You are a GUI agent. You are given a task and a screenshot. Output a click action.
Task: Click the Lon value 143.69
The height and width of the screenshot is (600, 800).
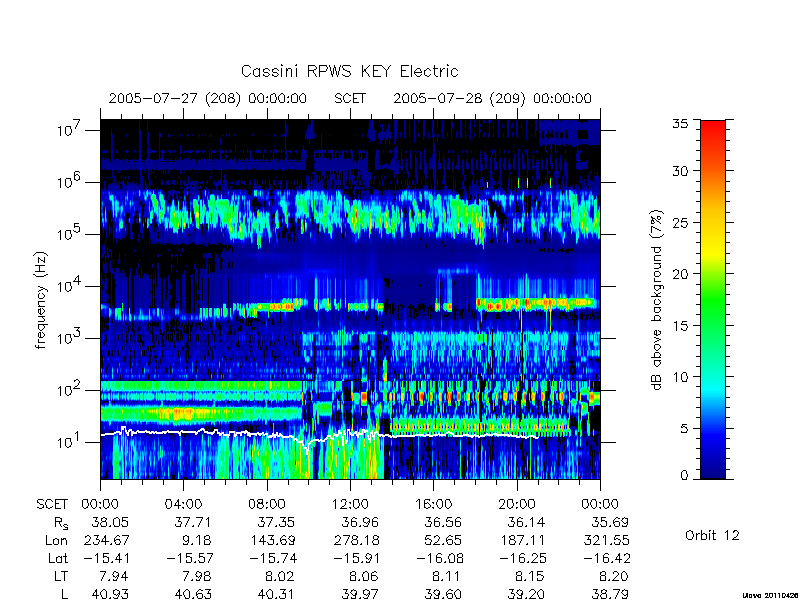(273, 540)
